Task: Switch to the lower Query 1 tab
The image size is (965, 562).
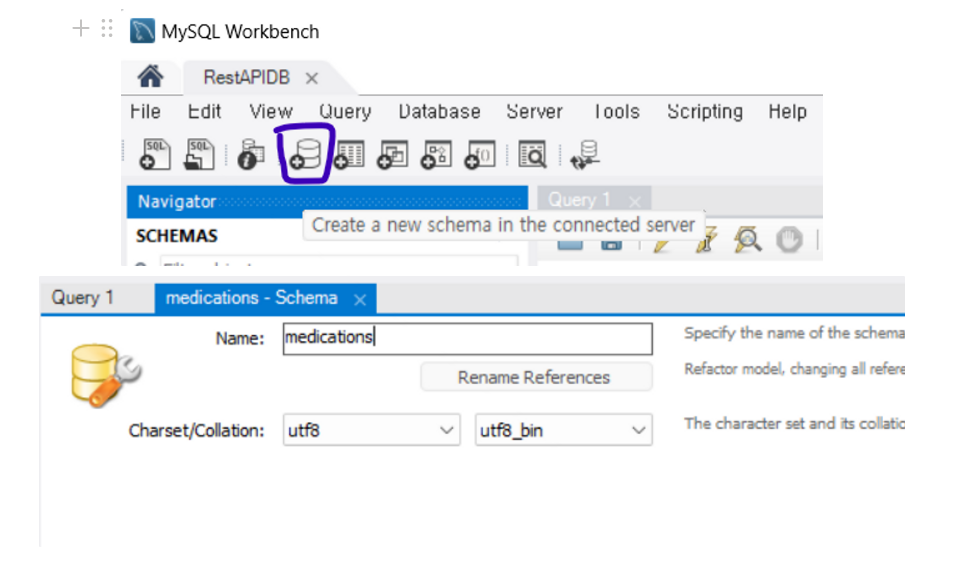Action: tap(82, 297)
